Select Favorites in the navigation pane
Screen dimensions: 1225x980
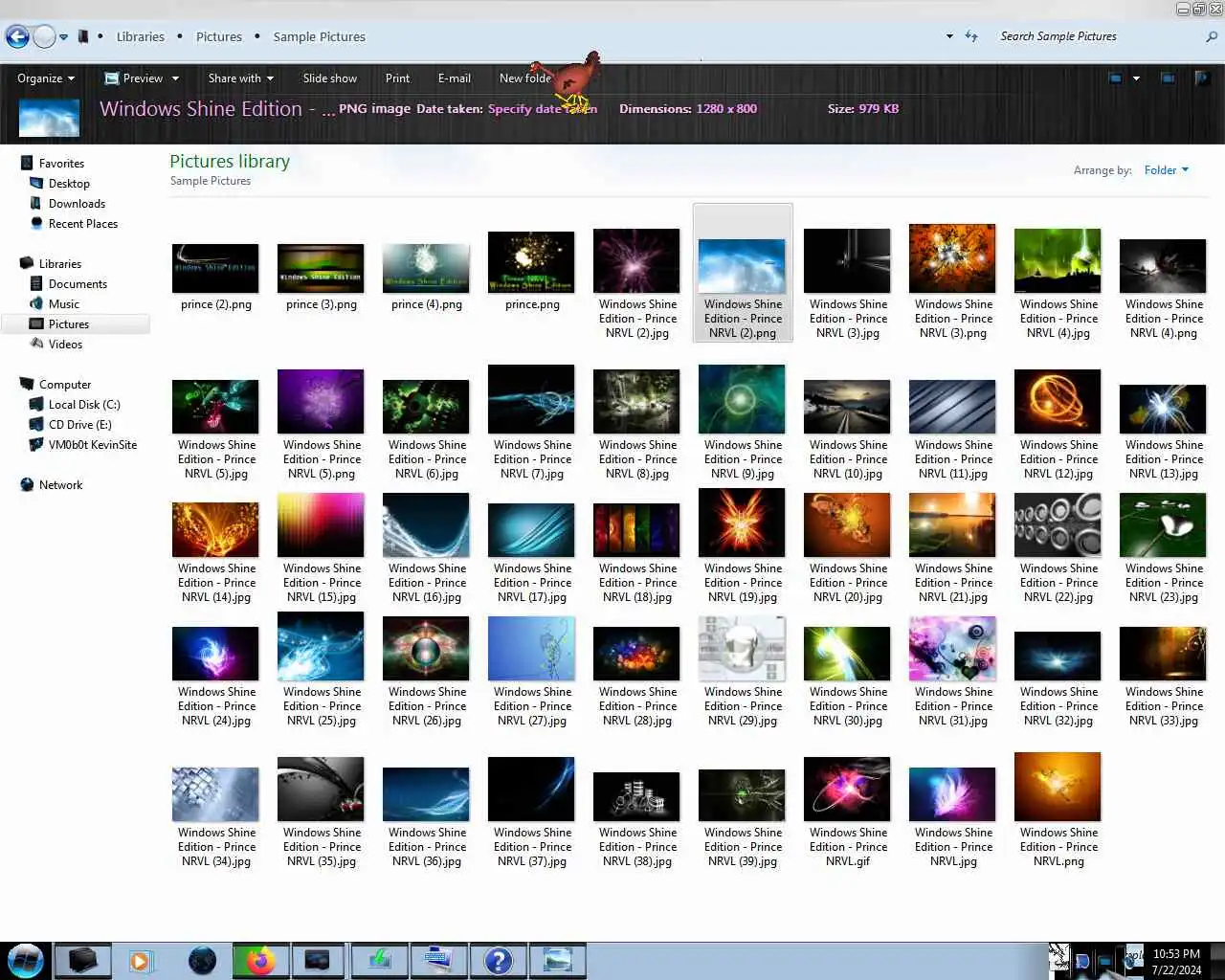[61, 164]
